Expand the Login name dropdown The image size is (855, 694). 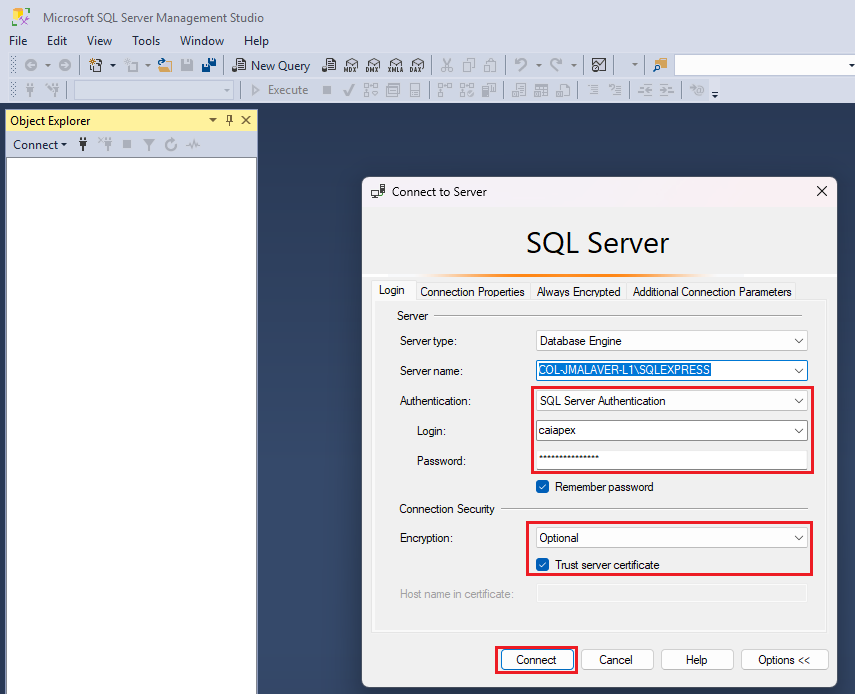[x=799, y=431]
